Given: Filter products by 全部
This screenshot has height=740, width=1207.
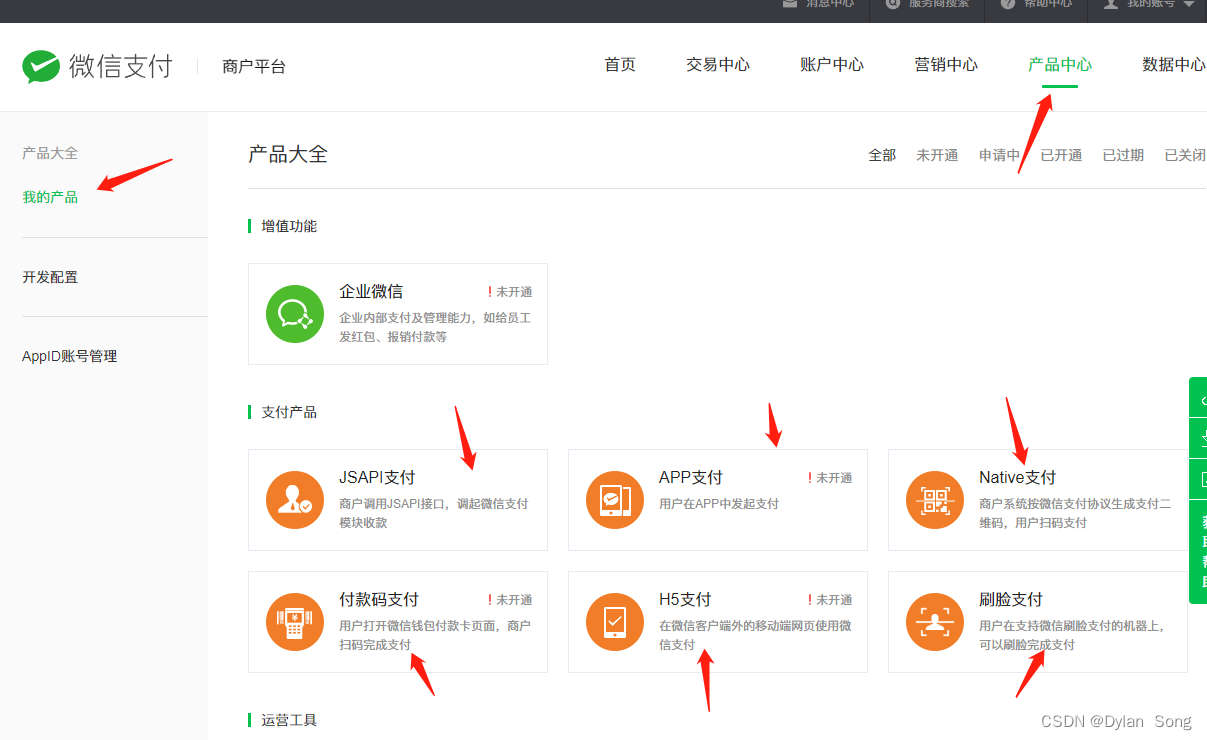Looking at the screenshot, I should pos(882,155).
